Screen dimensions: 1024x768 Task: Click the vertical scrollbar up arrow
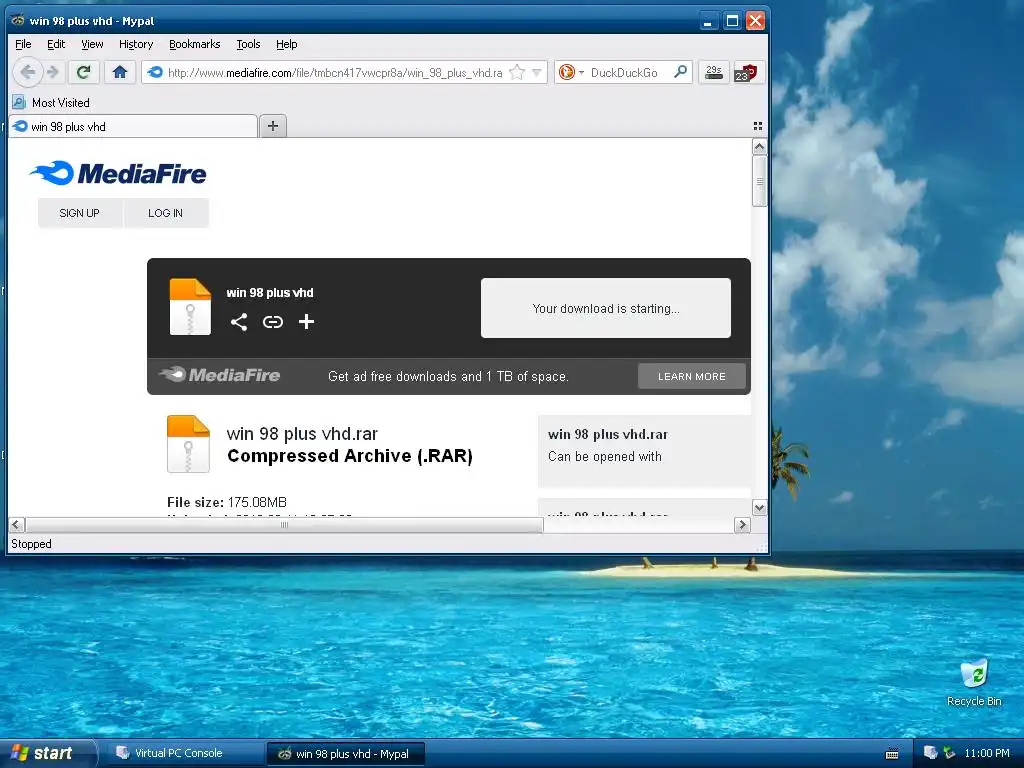point(759,147)
